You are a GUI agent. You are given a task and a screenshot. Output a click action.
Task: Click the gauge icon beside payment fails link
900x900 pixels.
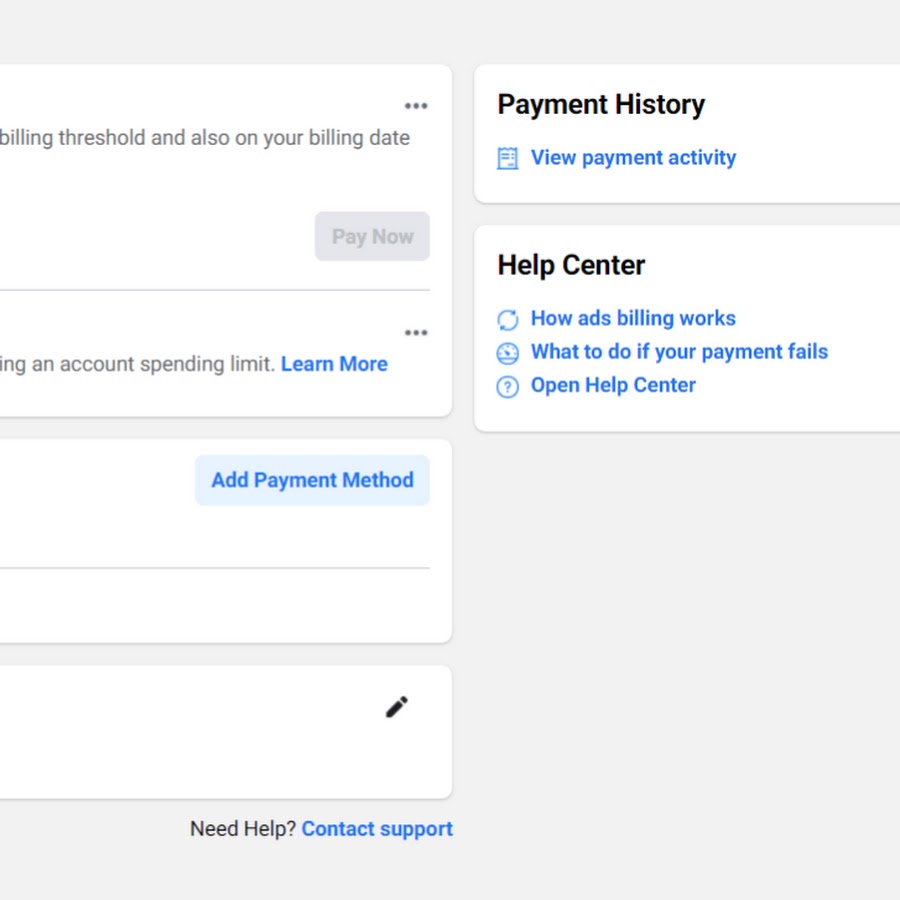(507, 353)
